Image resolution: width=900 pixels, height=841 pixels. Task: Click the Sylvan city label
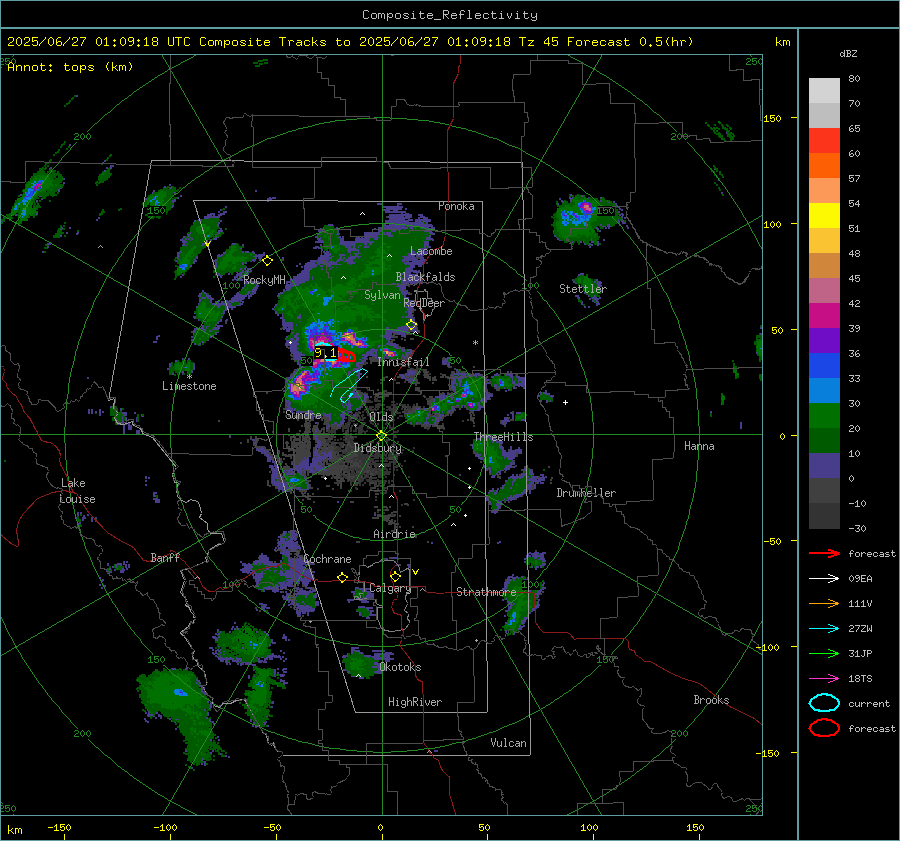pyautogui.click(x=382, y=295)
